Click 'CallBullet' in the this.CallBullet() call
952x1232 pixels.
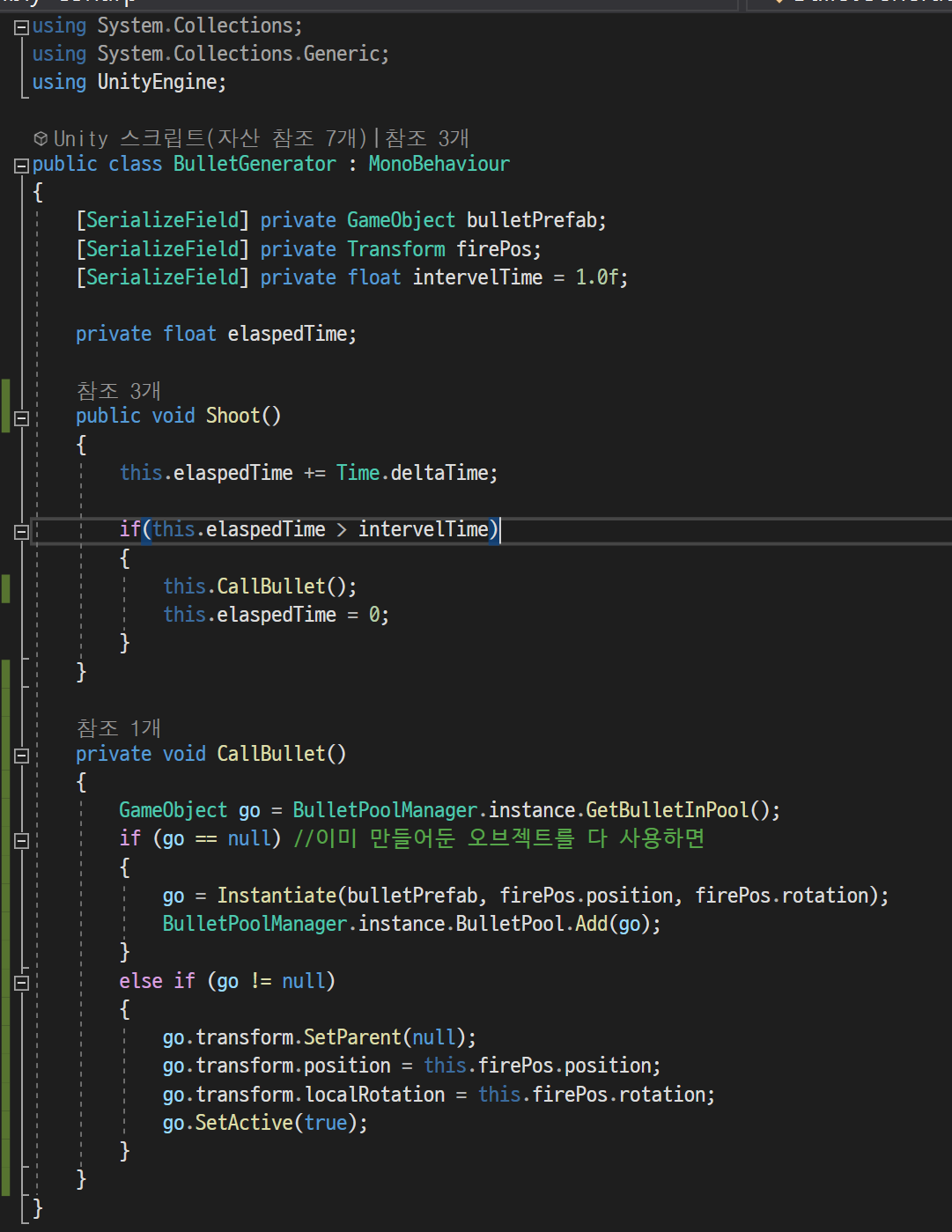271,586
